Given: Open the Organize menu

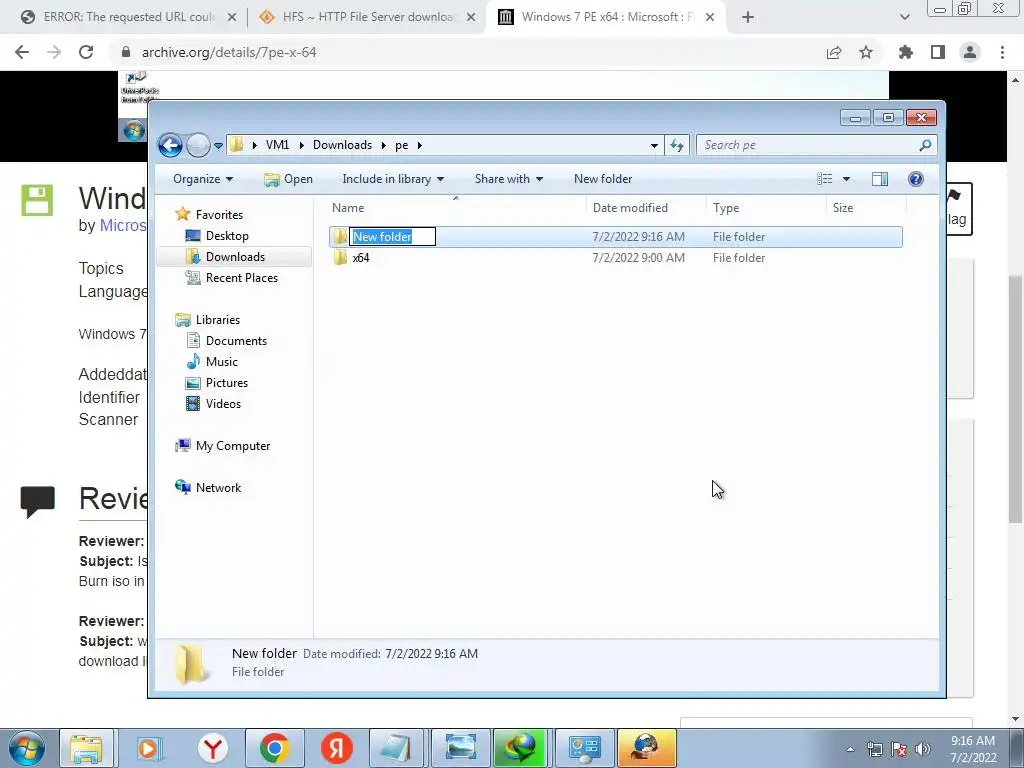Looking at the screenshot, I should 202,179.
